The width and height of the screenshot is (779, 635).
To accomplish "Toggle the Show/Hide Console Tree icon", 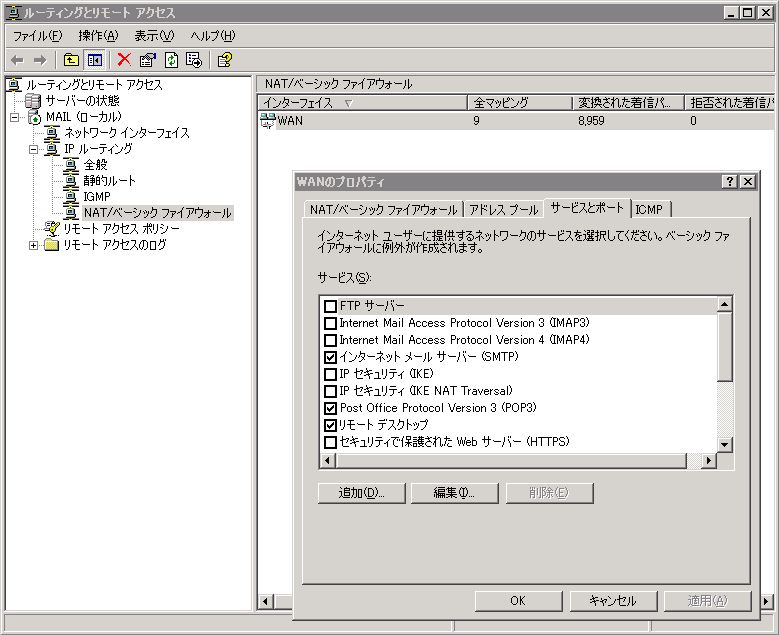I will (x=94, y=60).
